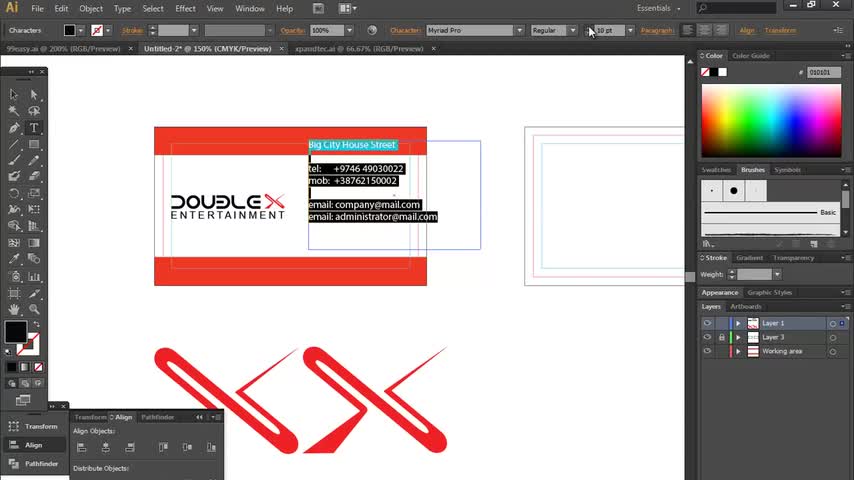
Task: Set paragraph alignment to right in control bar
Action: pyautogui.click(x=721, y=31)
